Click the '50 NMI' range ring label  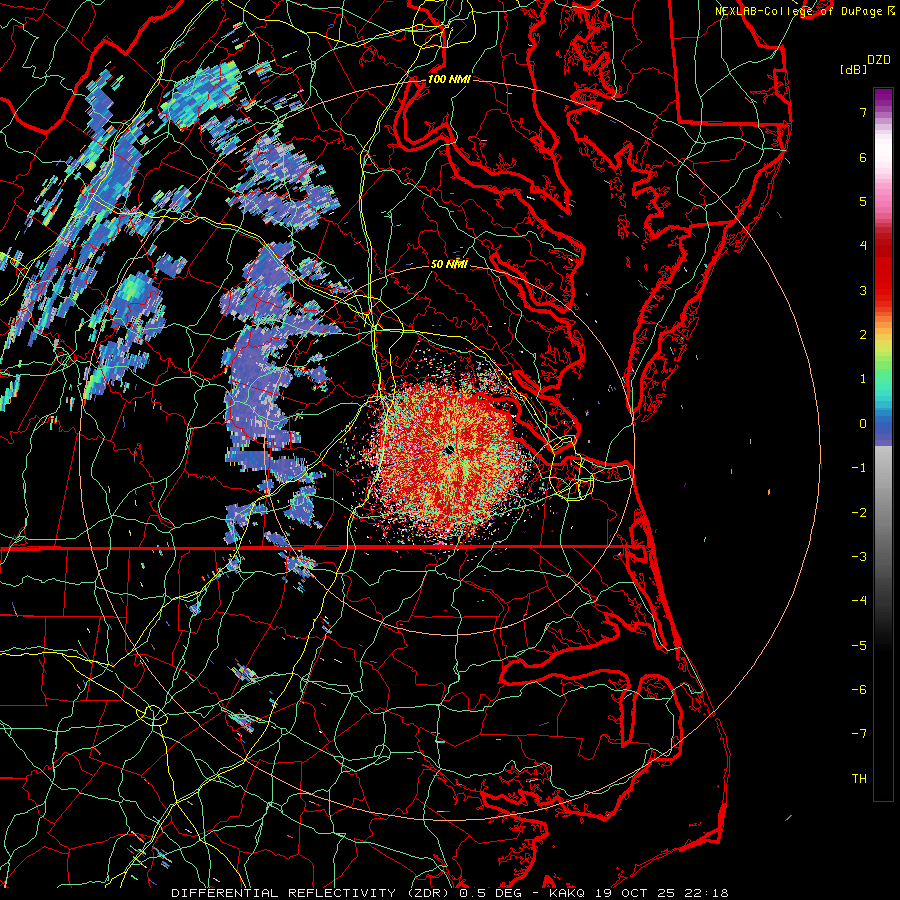(x=449, y=265)
